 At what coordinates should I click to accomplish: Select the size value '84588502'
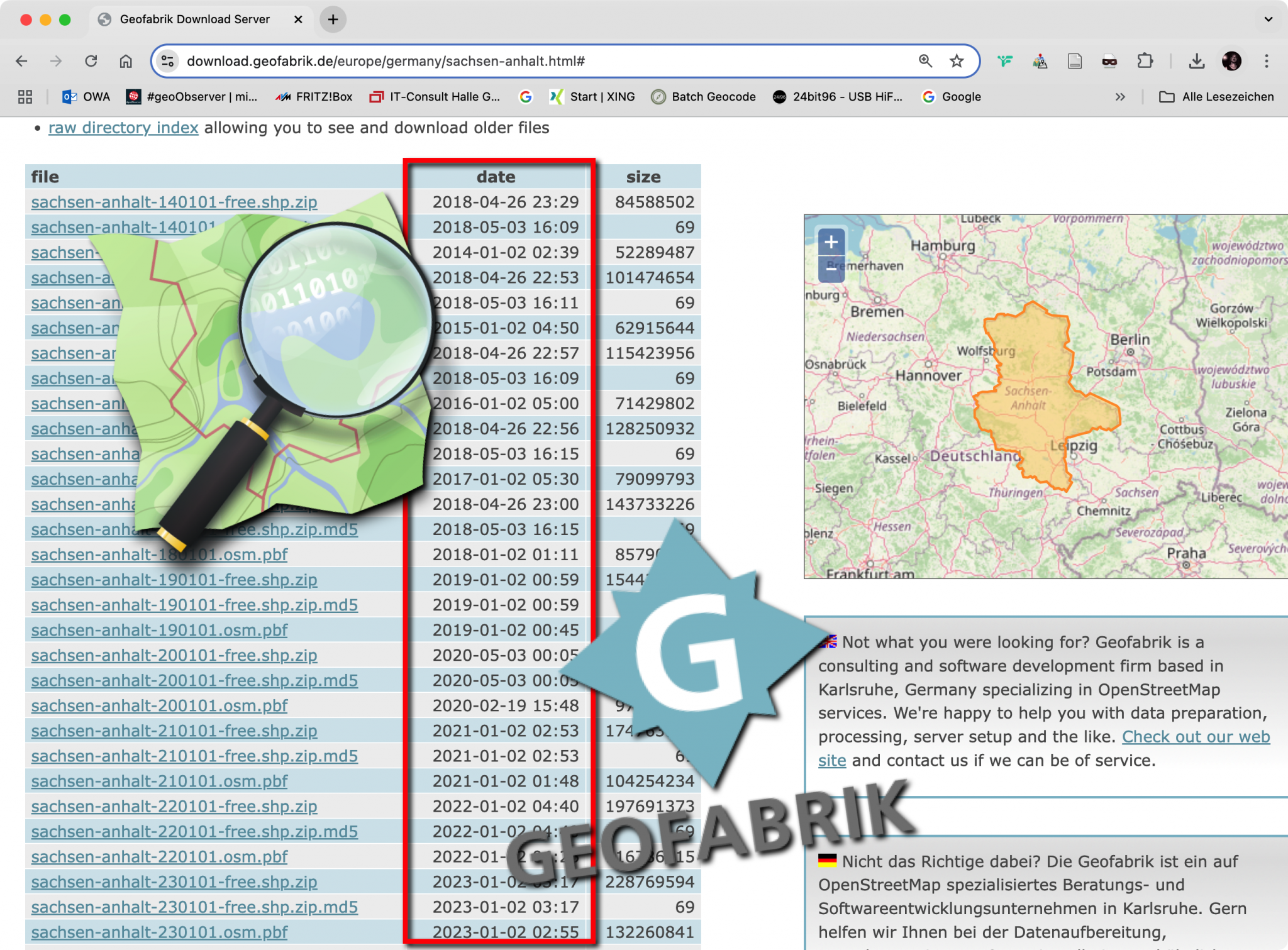655,202
